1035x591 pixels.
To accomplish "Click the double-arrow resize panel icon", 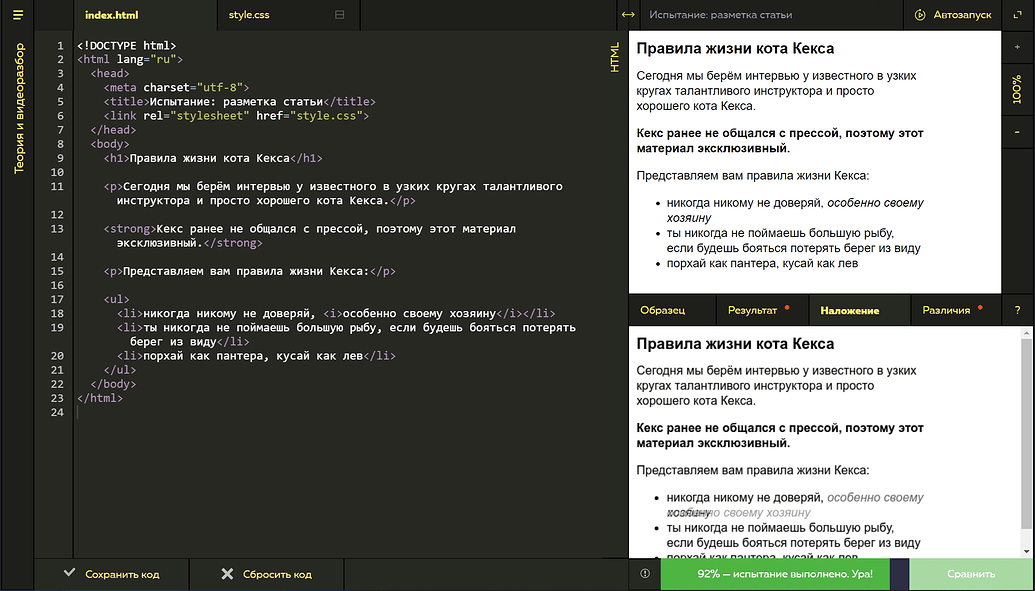I will click(x=628, y=15).
